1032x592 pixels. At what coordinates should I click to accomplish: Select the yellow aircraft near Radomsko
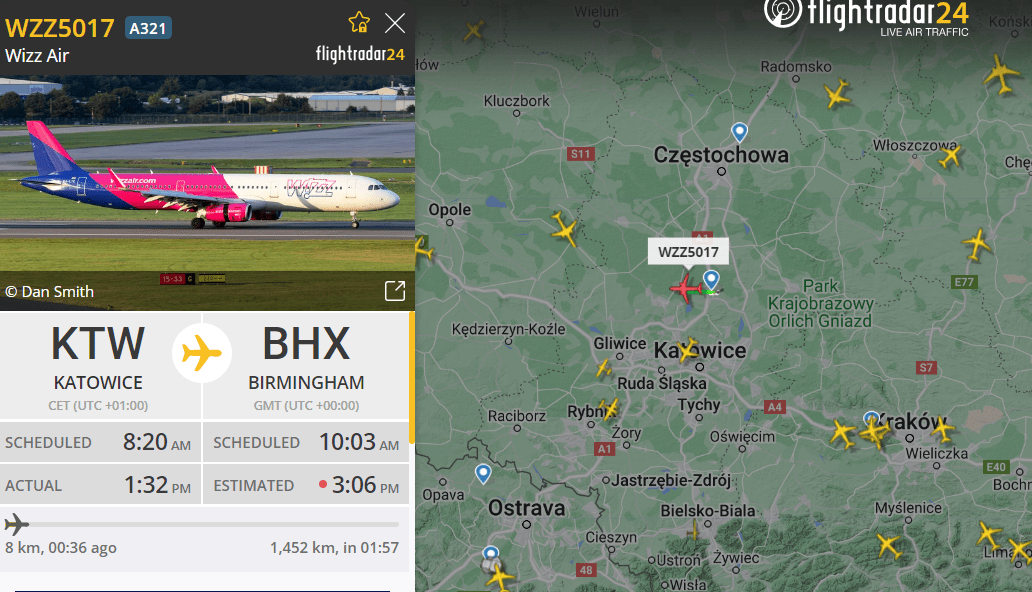click(x=837, y=94)
